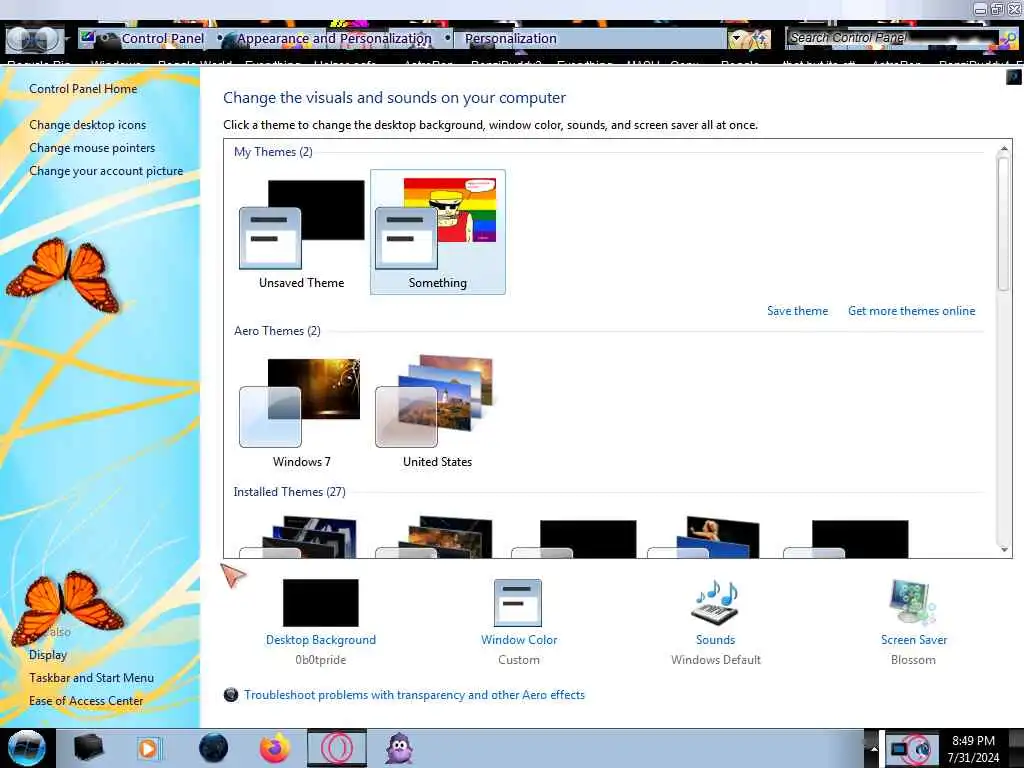
Task: Click the Windows Default sounds label
Action: (x=716, y=660)
